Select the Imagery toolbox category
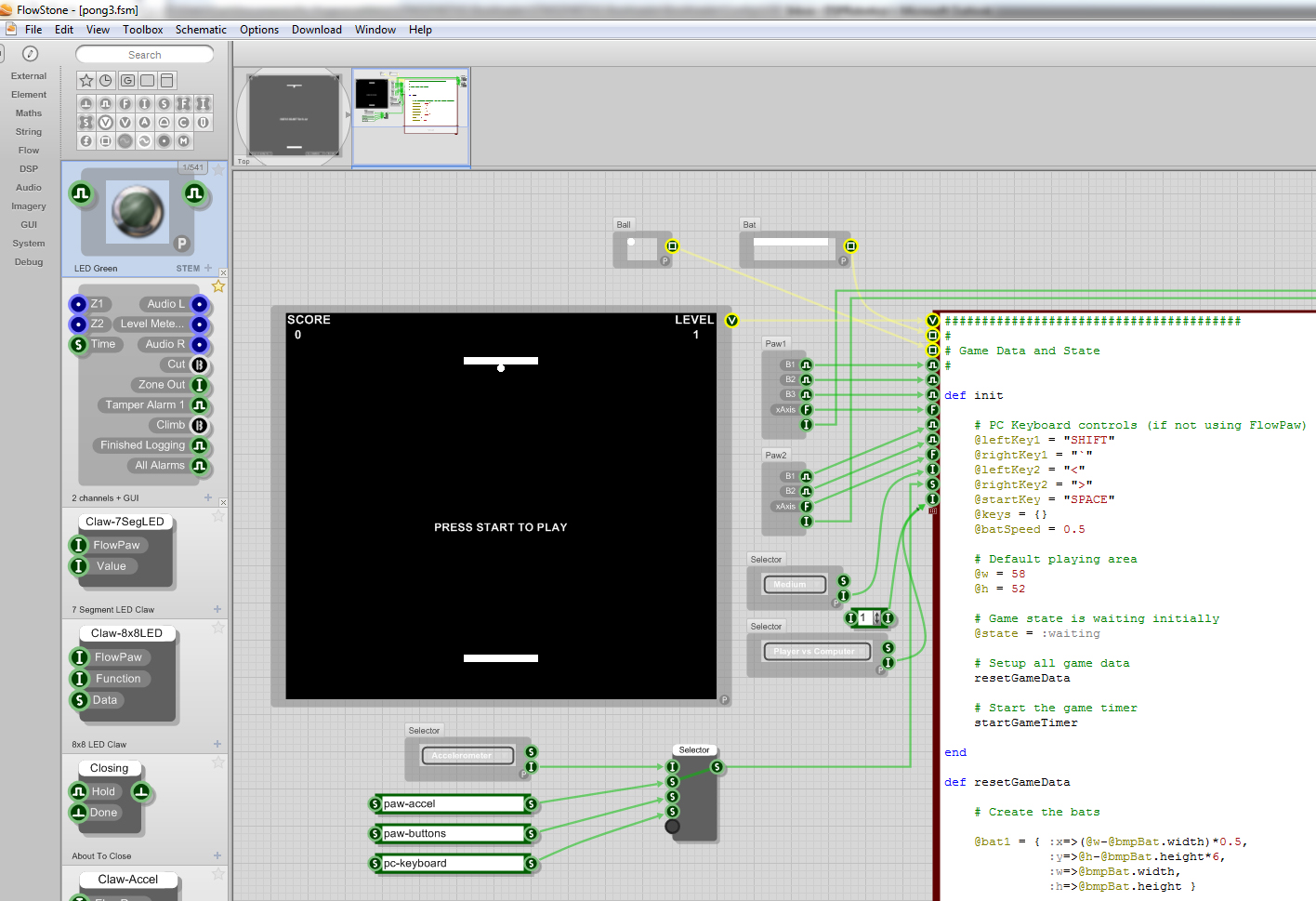The height and width of the screenshot is (901, 1316). (29, 206)
